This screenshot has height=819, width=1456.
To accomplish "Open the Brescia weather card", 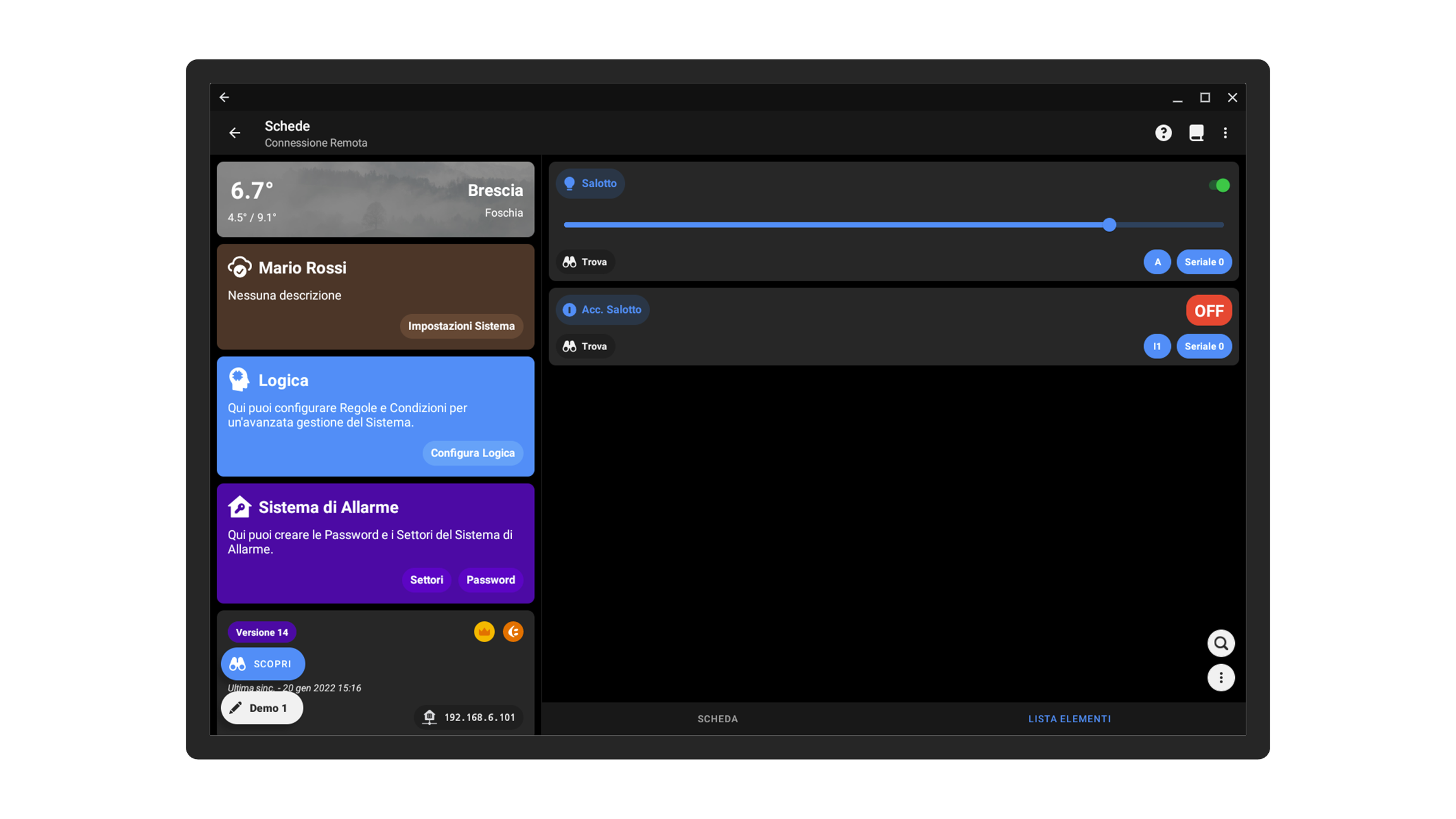I will [375, 199].
